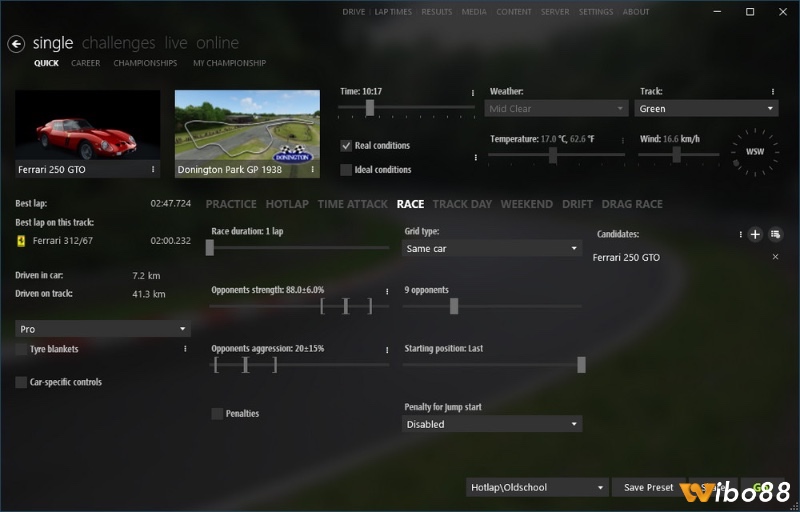This screenshot has width=800, height=512.
Task: Click the wind direction compass WSW
Action: [x=755, y=152]
